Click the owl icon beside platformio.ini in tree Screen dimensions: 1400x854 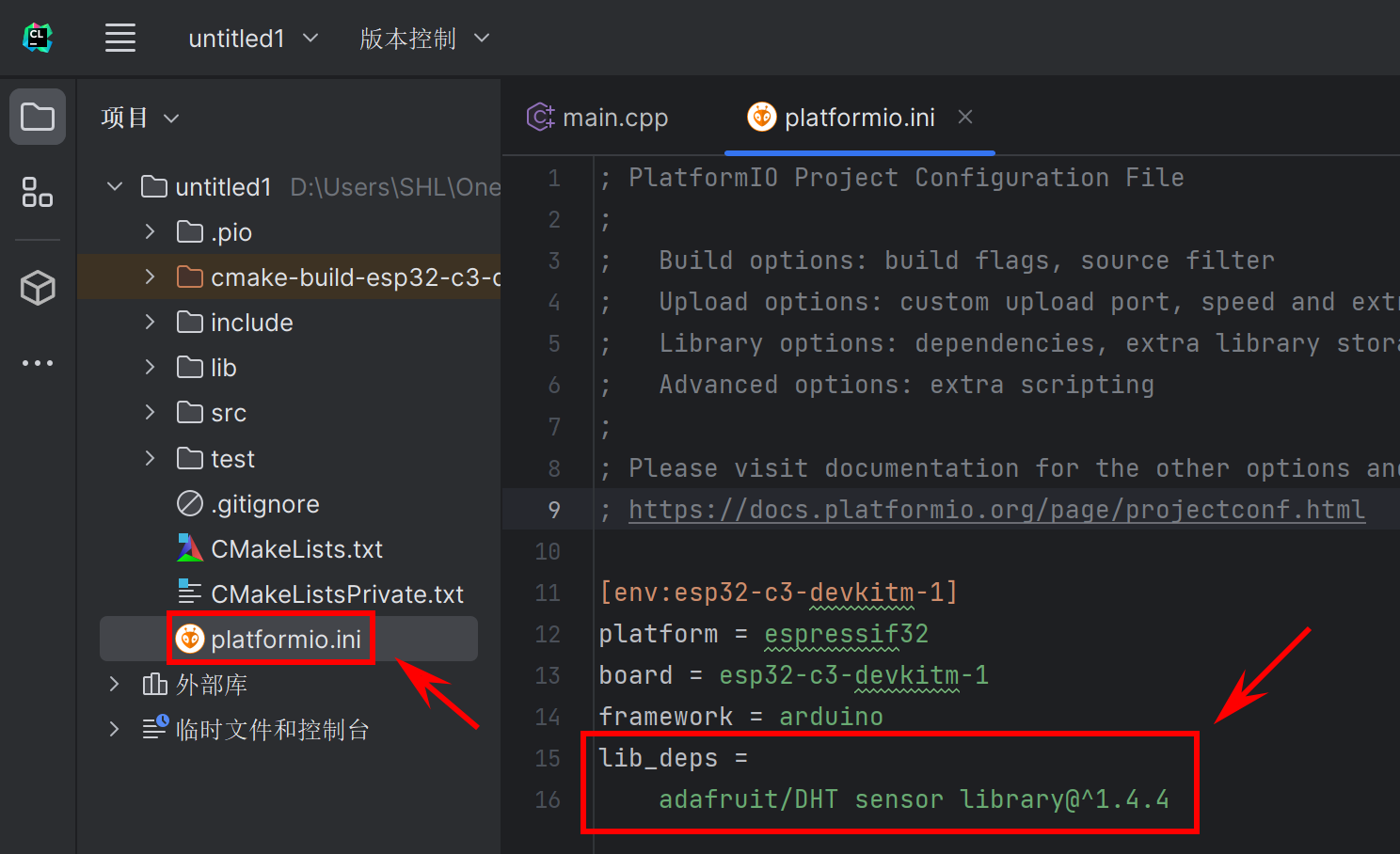pos(189,639)
